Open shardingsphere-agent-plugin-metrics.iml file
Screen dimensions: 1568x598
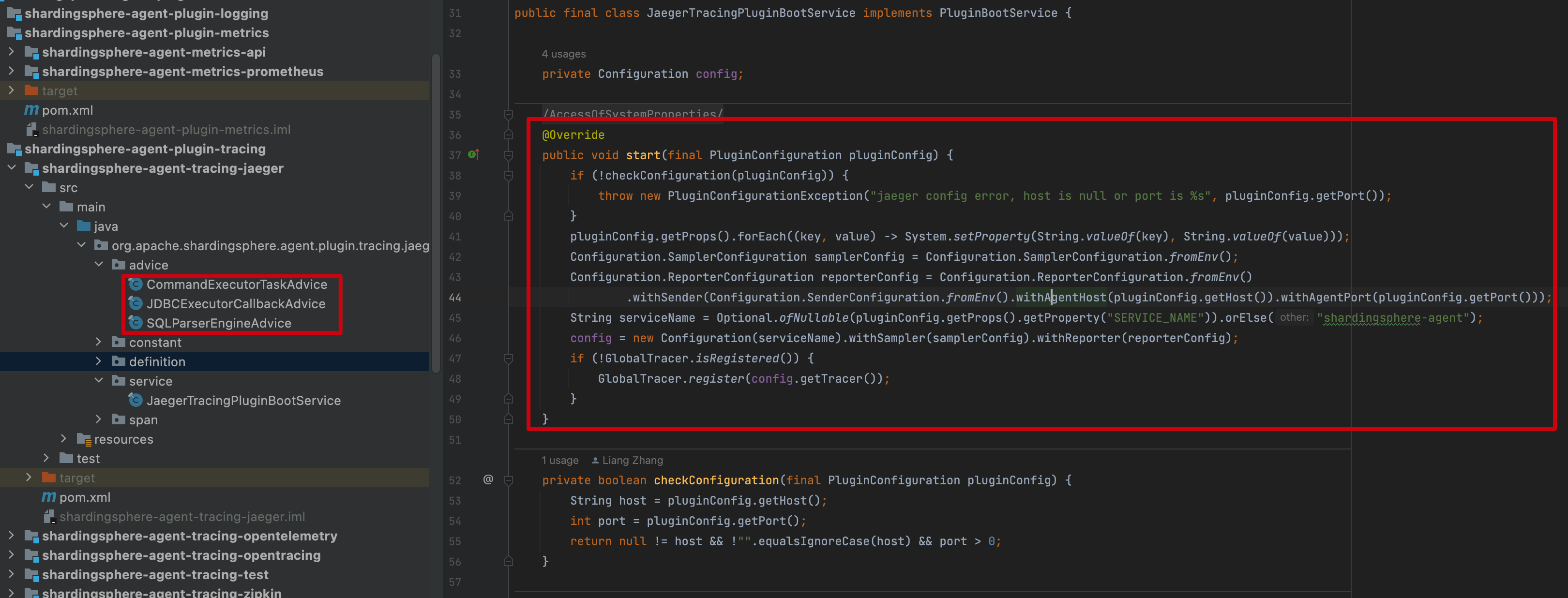pyautogui.click(x=166, y=130)
